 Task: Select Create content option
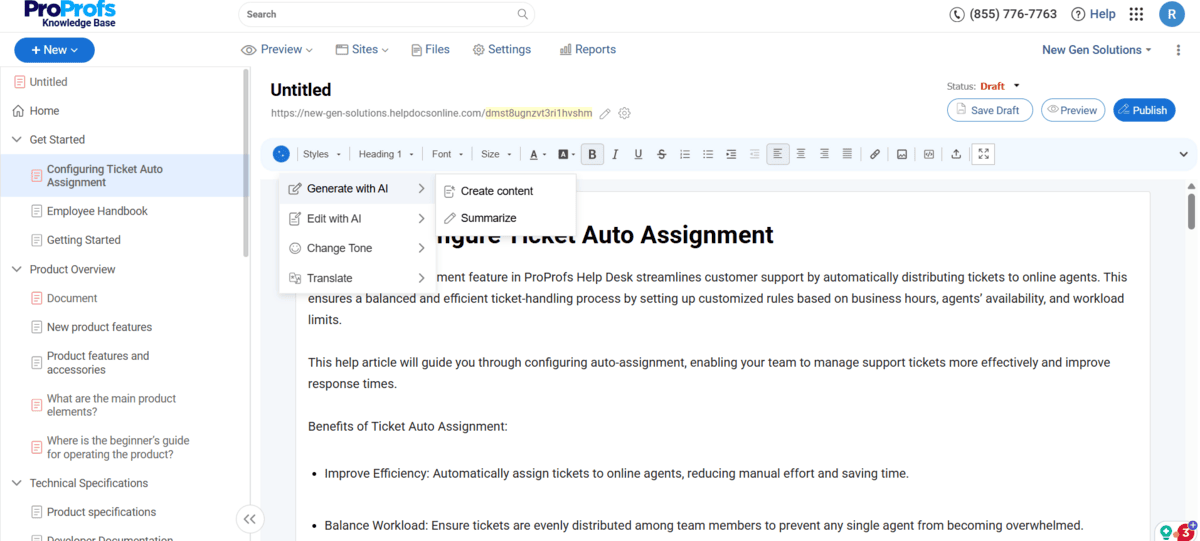pos(488,191)
